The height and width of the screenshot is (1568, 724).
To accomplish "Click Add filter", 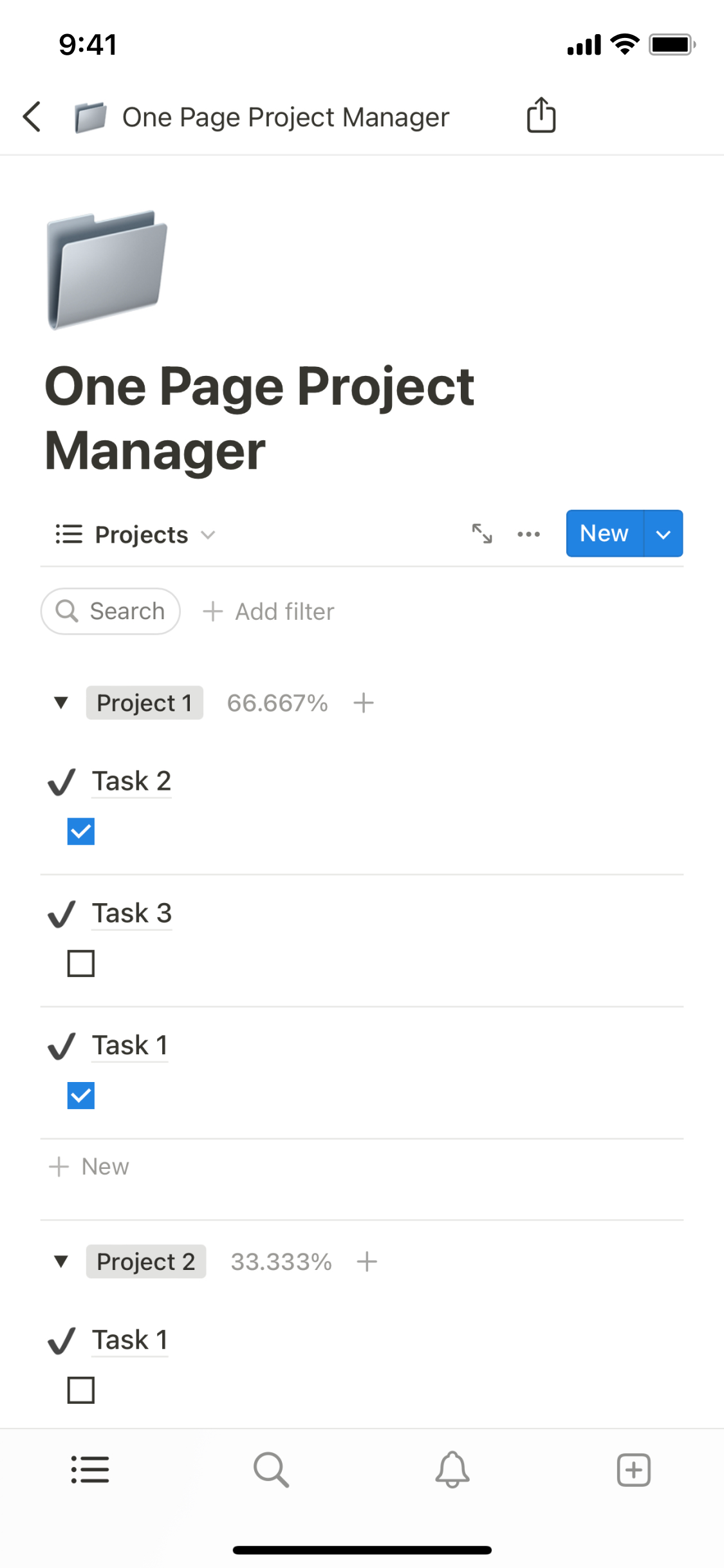I will coord(269,611).
